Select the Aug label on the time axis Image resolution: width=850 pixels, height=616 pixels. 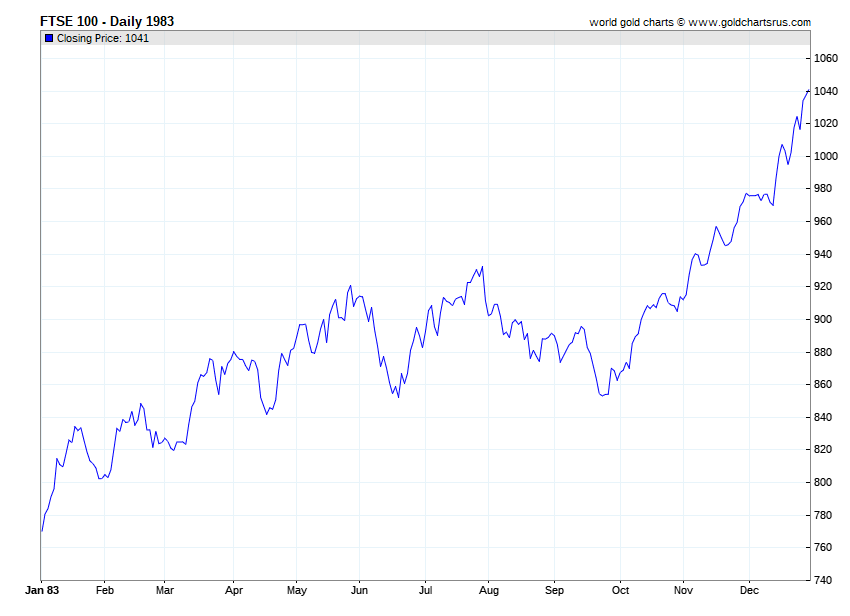pyautogui.click(x=489, y=590)
